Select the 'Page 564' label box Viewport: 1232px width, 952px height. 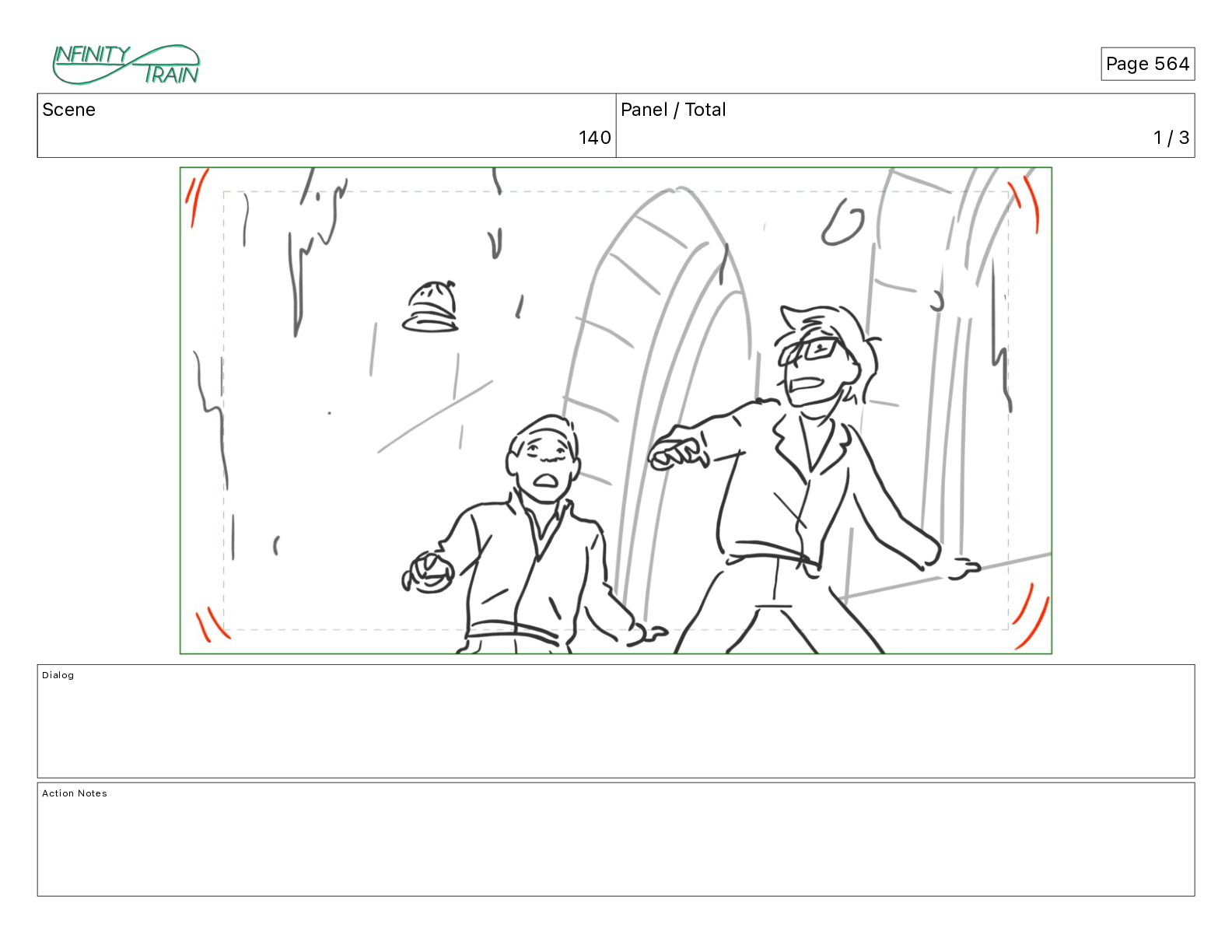(1147, 64)
